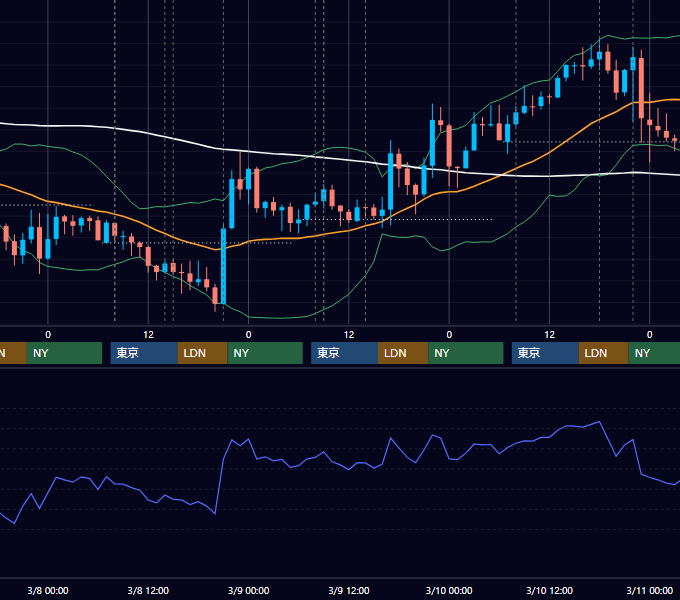Select the 東京 session block ending near 3/10 12:00
Viewport: 680px width, 600px height.
point(545,353)
